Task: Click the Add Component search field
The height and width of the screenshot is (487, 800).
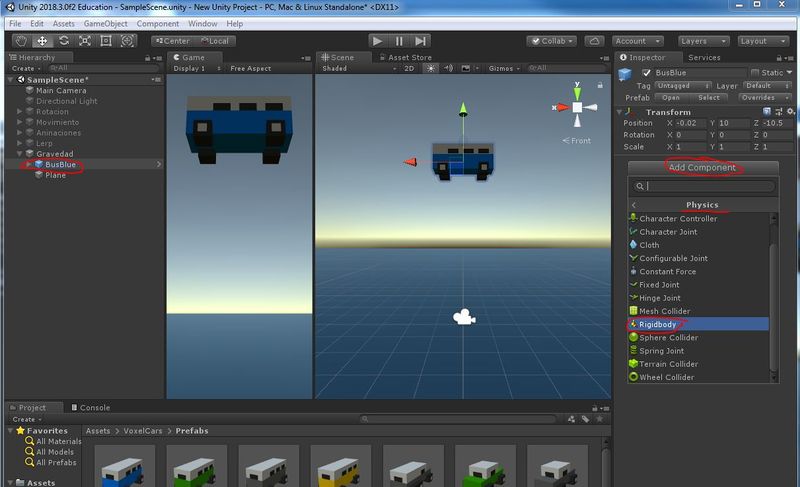Action: [x=703, y=186]
